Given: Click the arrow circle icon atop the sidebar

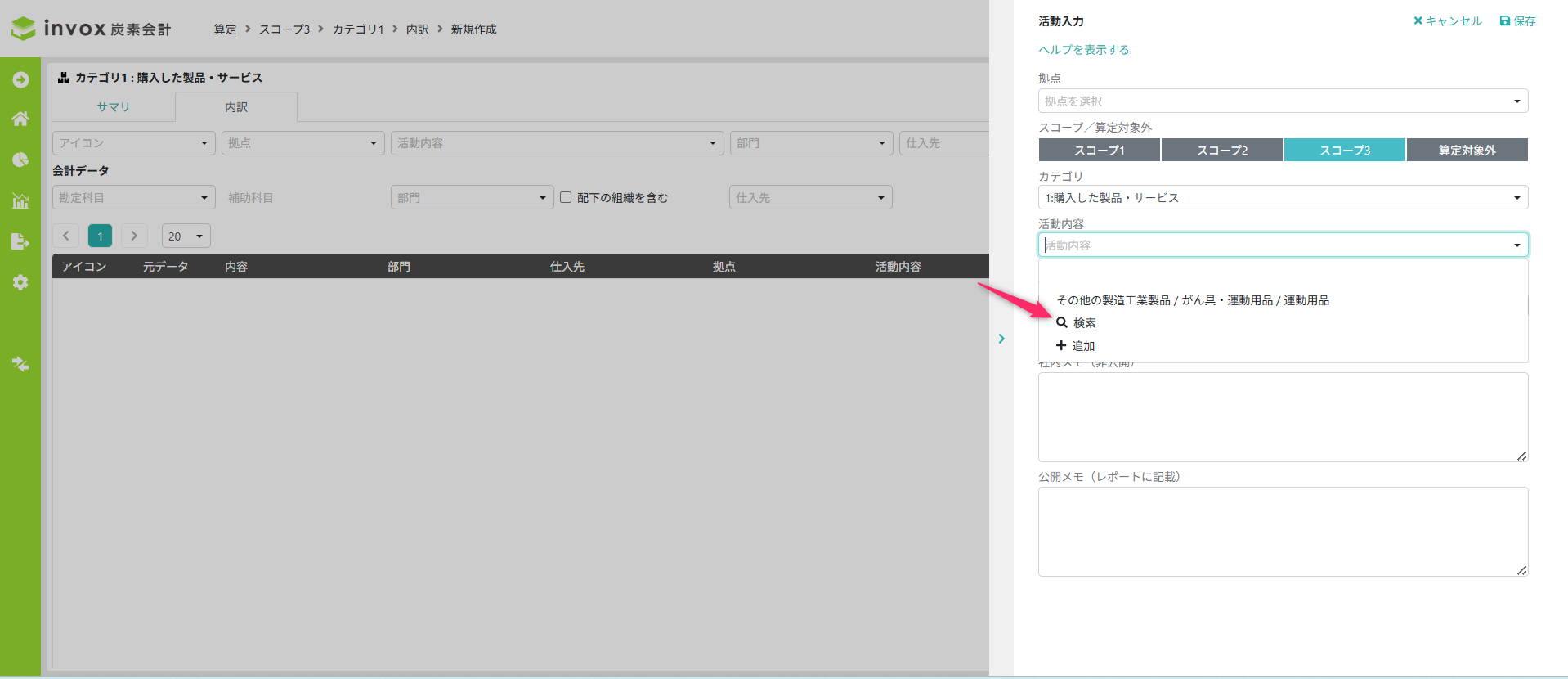Looking at the screenshot, I should click(x=20, y=79).
